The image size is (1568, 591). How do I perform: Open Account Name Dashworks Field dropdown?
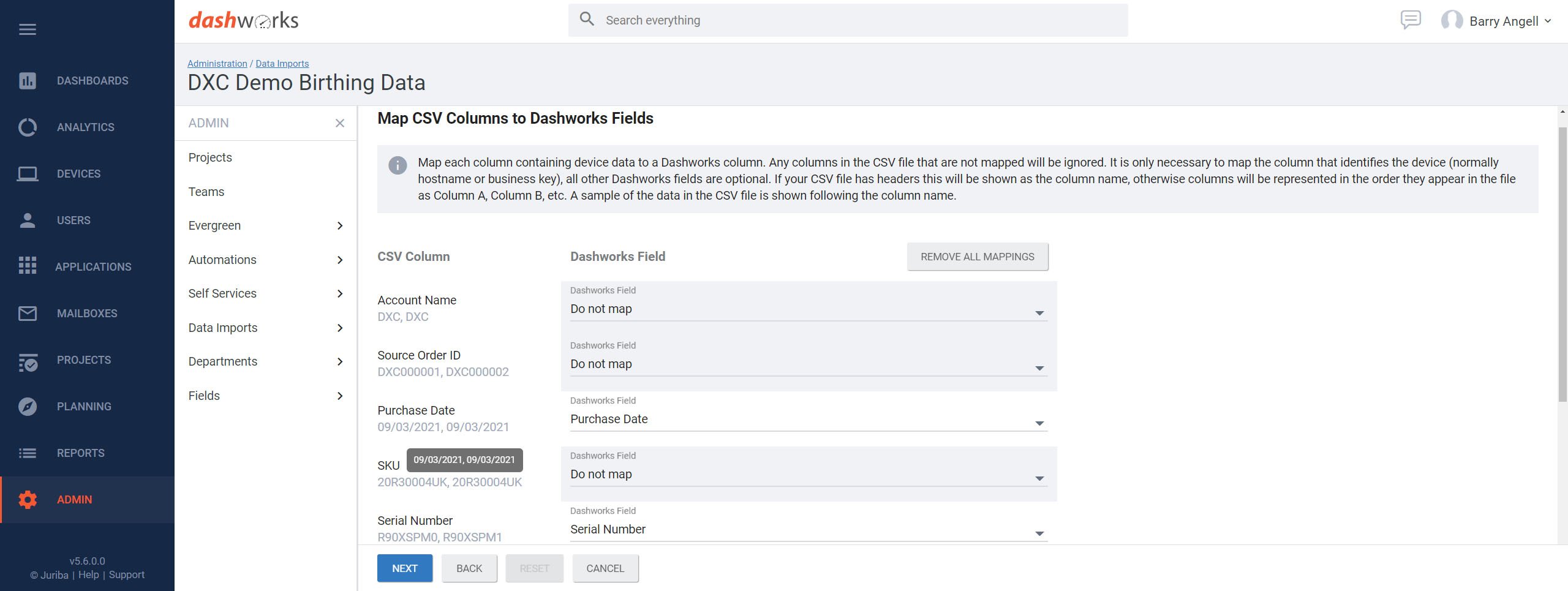[x=809, y=309]
